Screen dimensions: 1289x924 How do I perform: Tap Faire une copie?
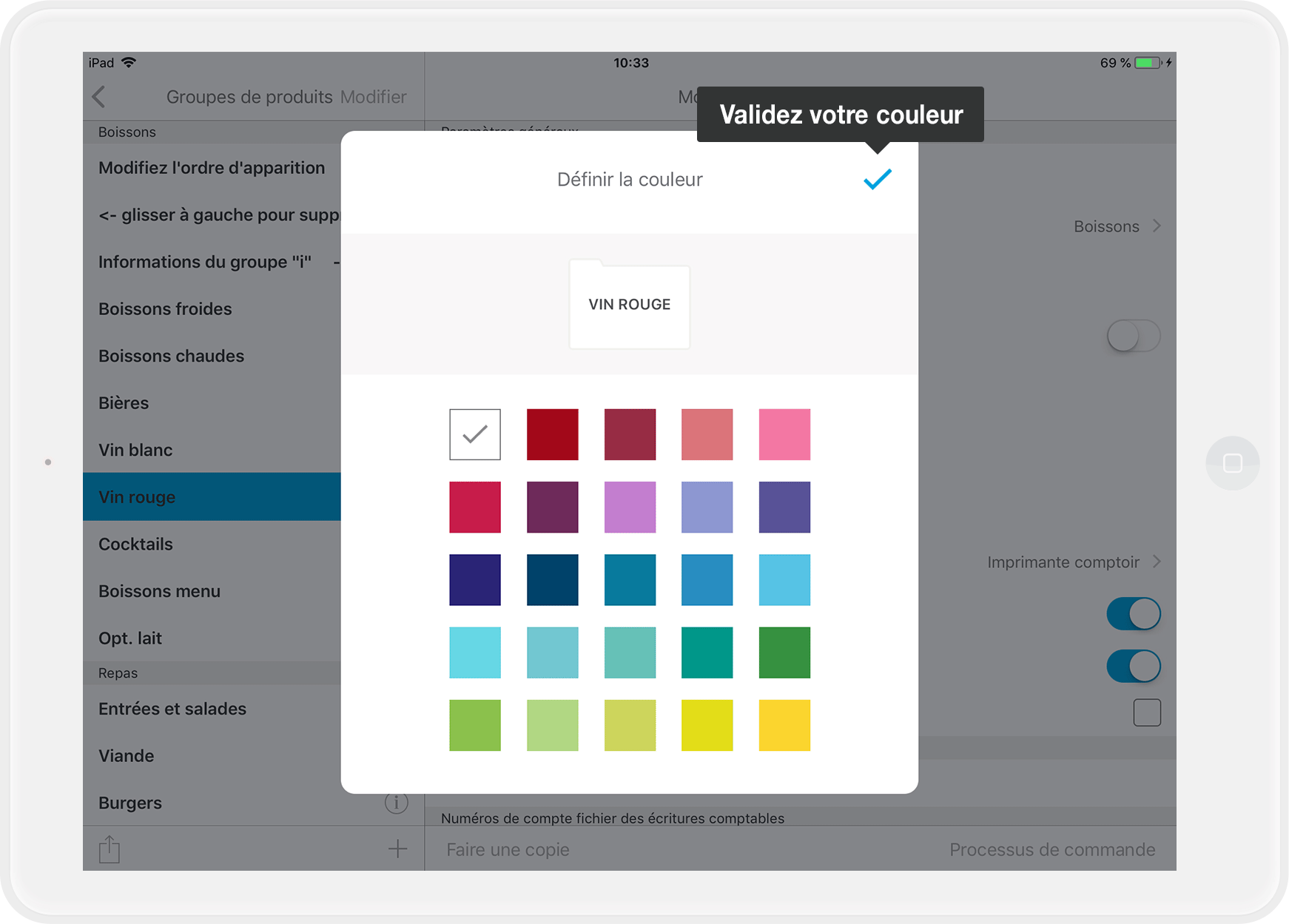(508, 849)
